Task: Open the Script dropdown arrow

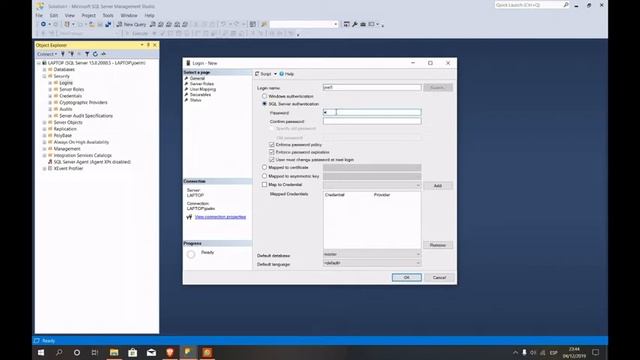Action: click(275, 74)
